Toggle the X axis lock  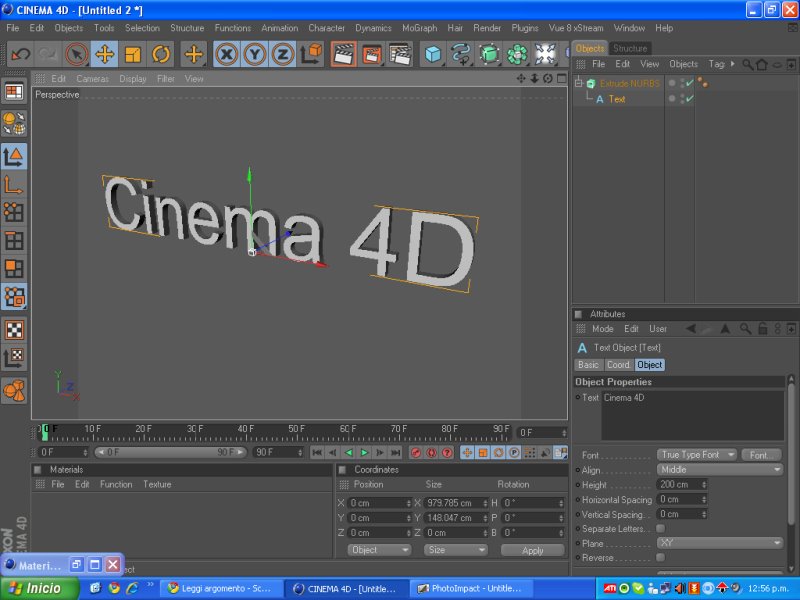pos(227,54)
